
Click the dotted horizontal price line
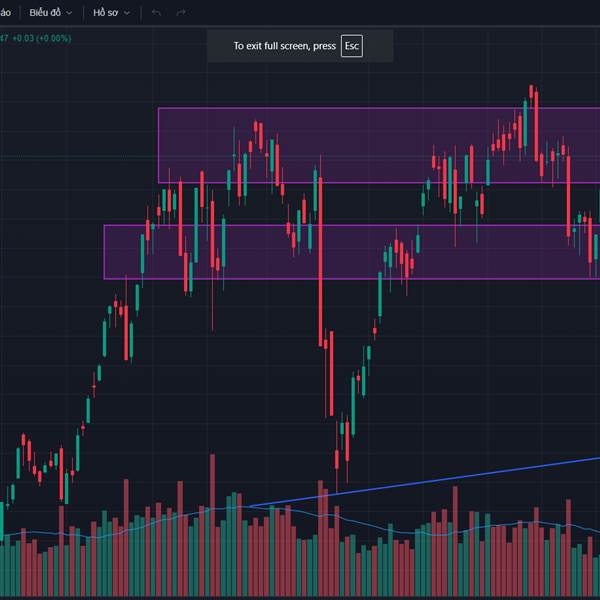click(x=80, y=156)
